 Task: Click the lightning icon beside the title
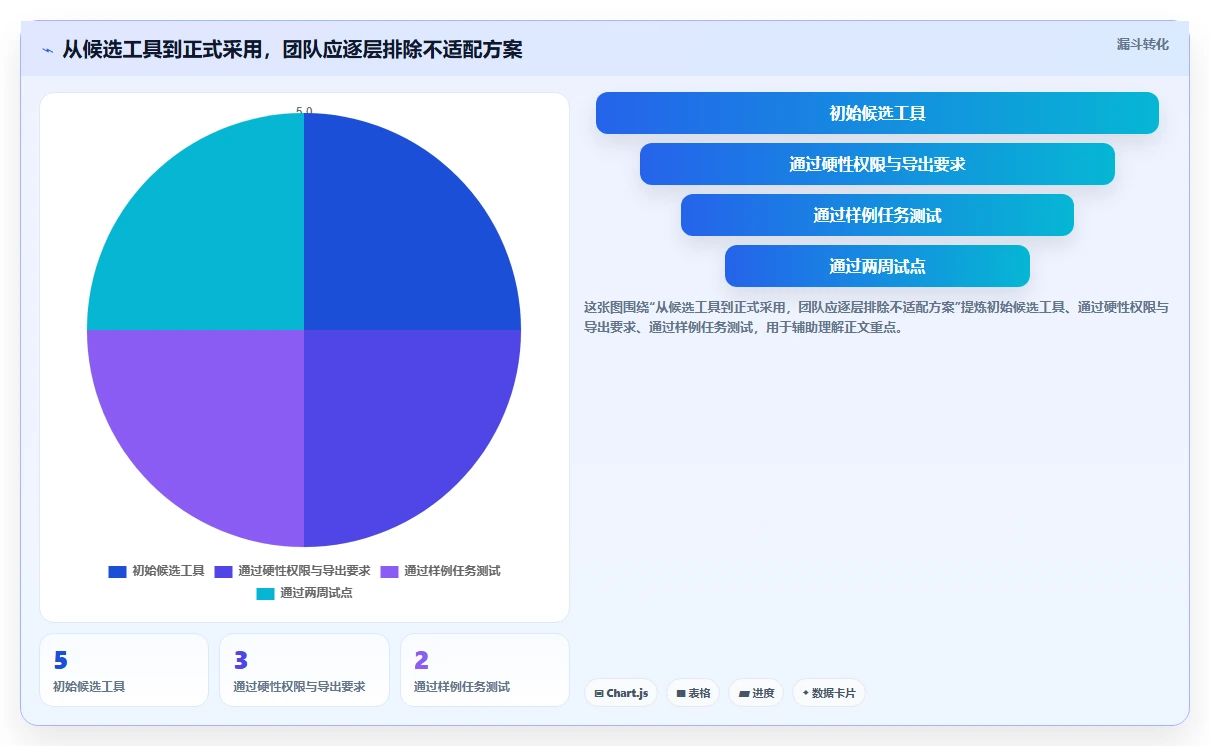click(x=47, y=50)
